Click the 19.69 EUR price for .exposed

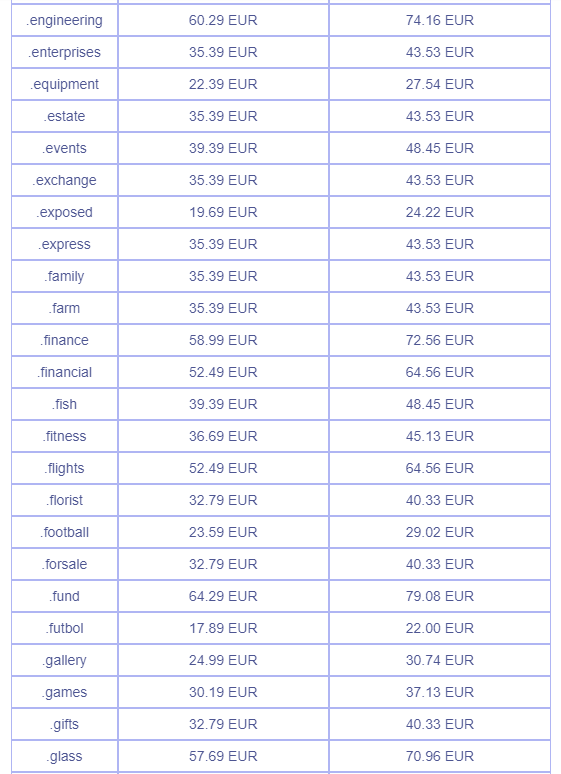tap(223, 212)
